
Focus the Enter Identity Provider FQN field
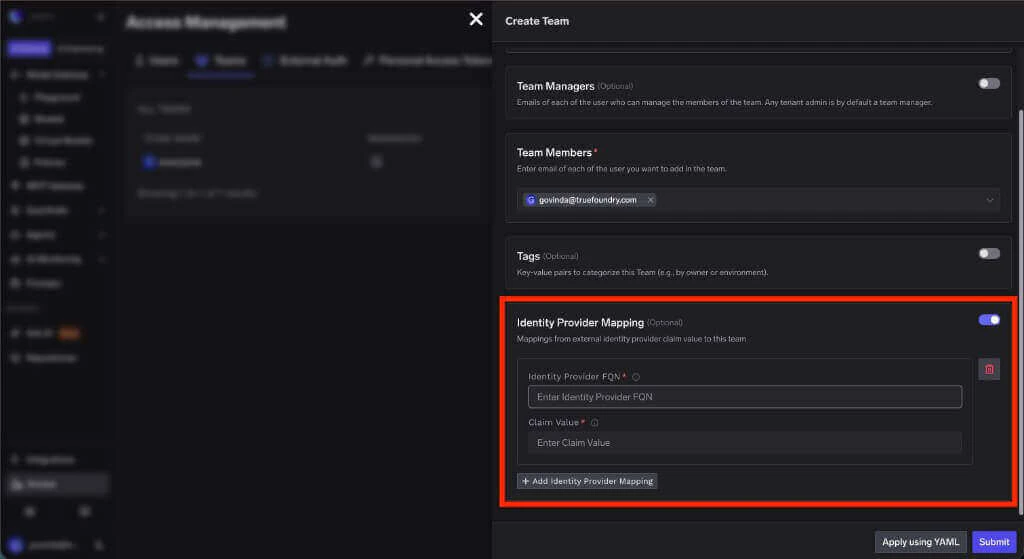coord(744,397)
